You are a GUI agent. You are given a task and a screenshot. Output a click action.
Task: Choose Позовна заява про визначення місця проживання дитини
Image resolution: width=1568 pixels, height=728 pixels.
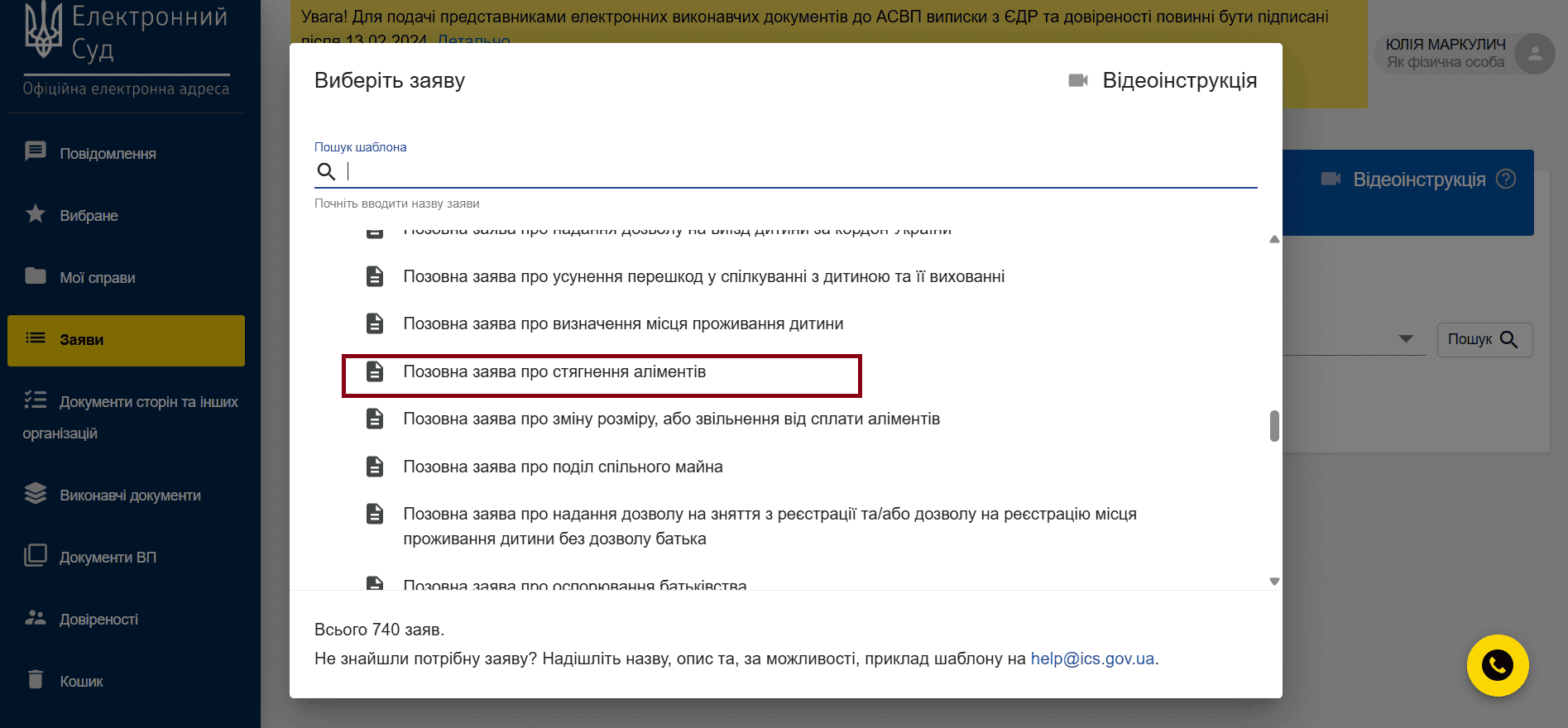(x=623, y=323)
